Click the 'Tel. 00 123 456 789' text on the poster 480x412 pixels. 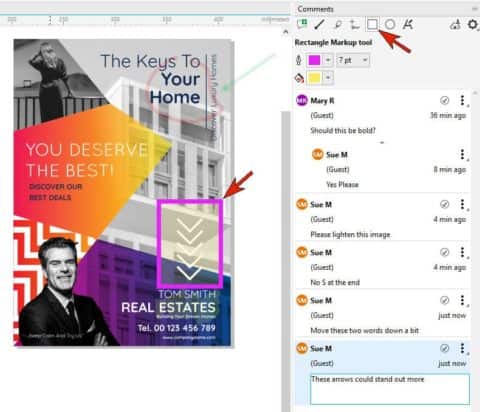tap(177, 328)
